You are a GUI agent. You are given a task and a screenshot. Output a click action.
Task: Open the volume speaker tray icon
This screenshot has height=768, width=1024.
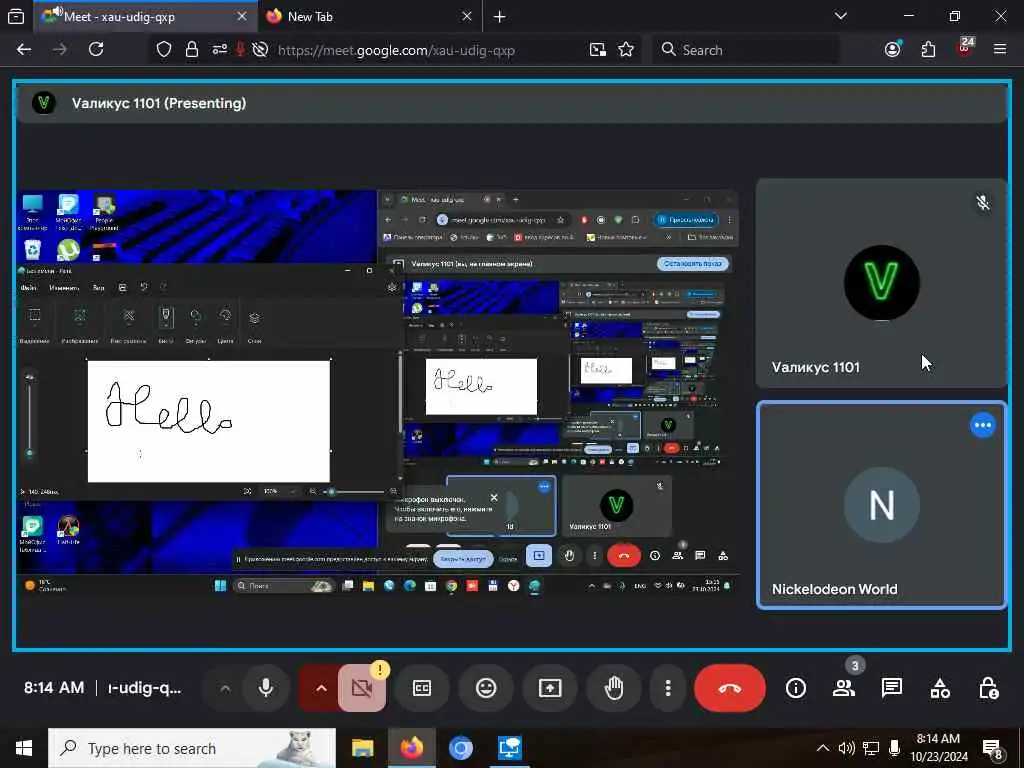click(847, 748)
